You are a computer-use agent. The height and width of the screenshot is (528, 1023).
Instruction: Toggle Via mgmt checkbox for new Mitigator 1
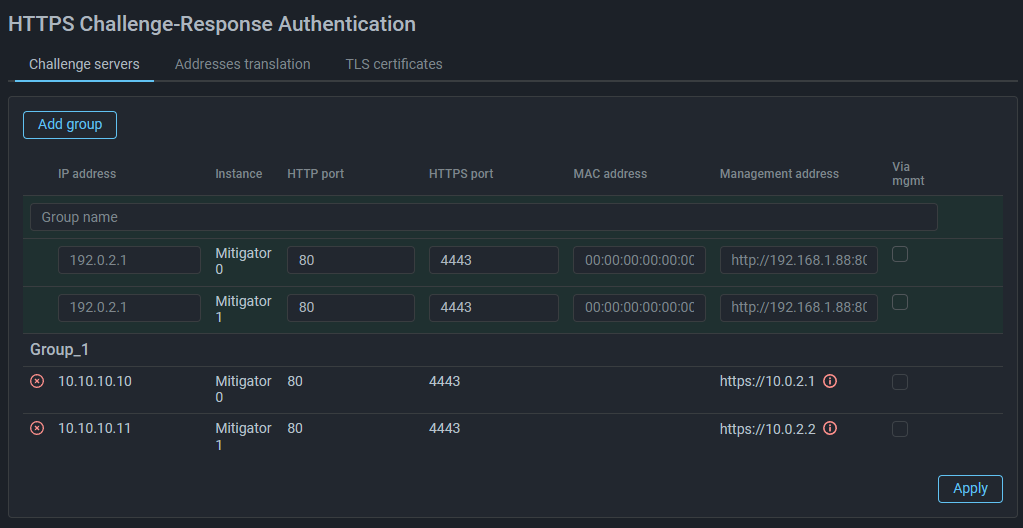coord(900,302)
